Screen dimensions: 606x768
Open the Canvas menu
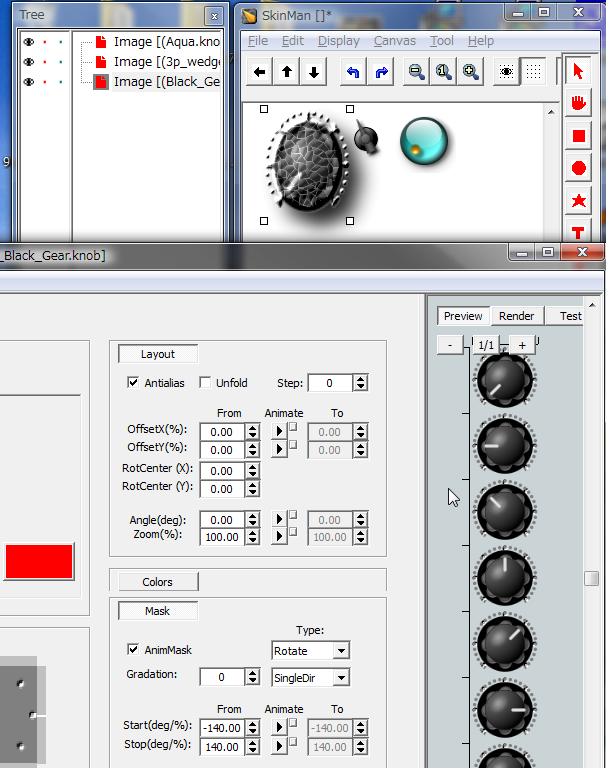pyautogui.click(x=394, y=41)
